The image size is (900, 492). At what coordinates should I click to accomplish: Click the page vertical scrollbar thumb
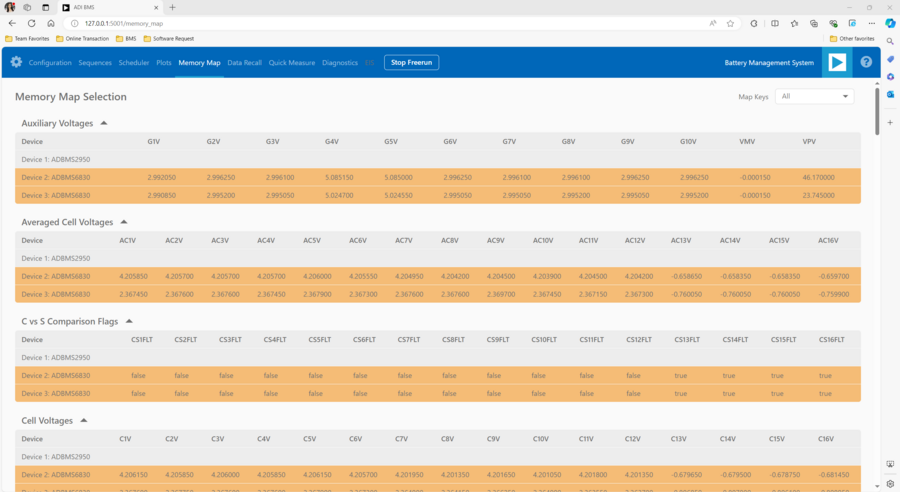(877, 110)
